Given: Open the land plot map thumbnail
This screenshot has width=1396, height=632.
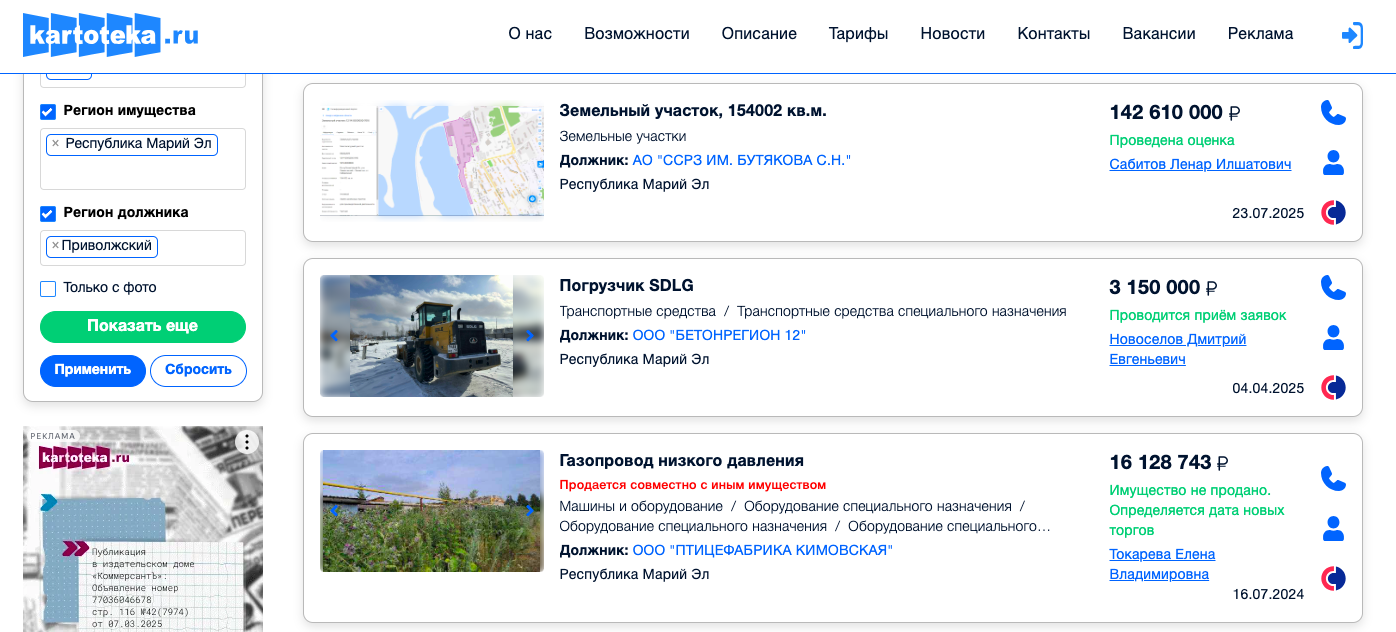Looking at the screenshot, I should 432,160.
